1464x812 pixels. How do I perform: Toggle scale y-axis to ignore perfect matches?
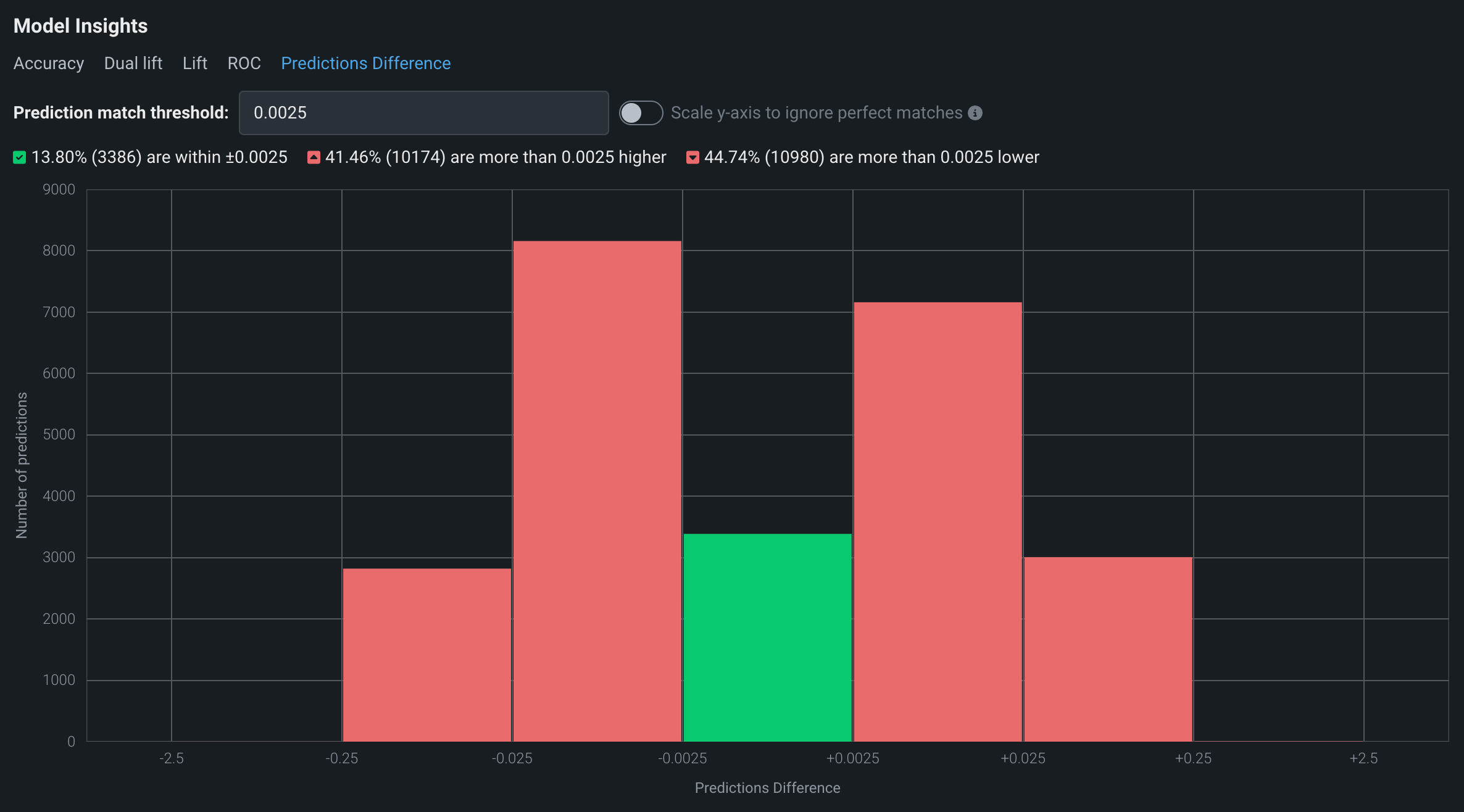(x=641, y=113)
